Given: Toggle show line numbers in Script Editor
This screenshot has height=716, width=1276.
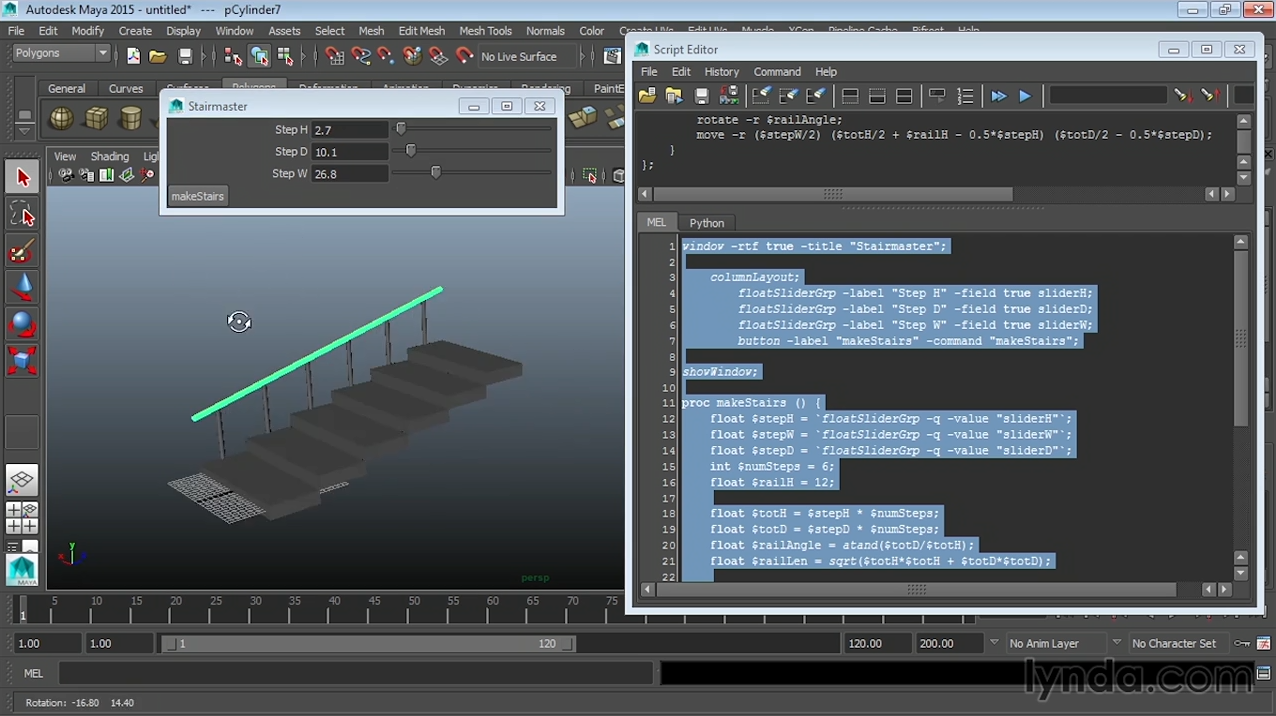Looking at the screenshot, I should click(965, 96).
